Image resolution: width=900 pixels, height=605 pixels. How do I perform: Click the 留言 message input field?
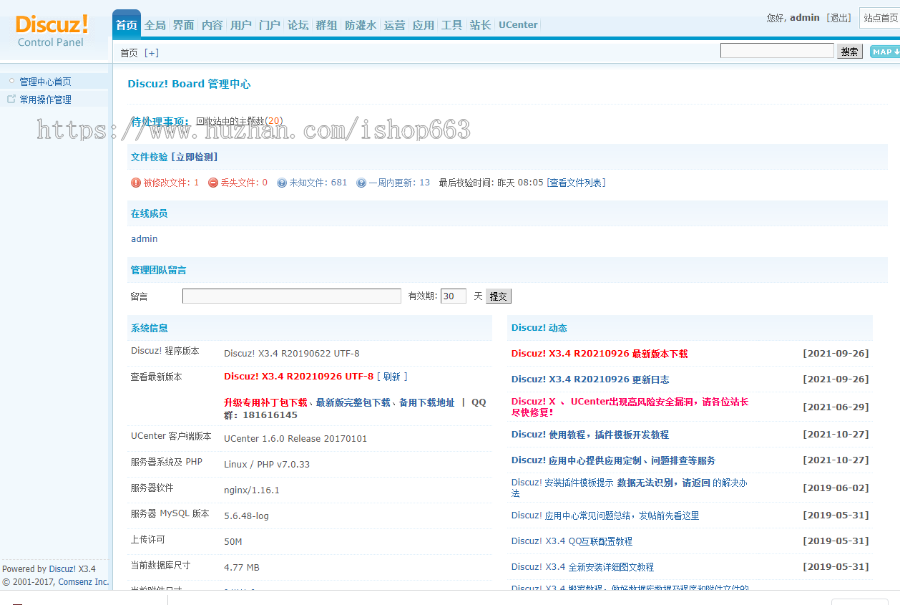[x=292, y=296]
